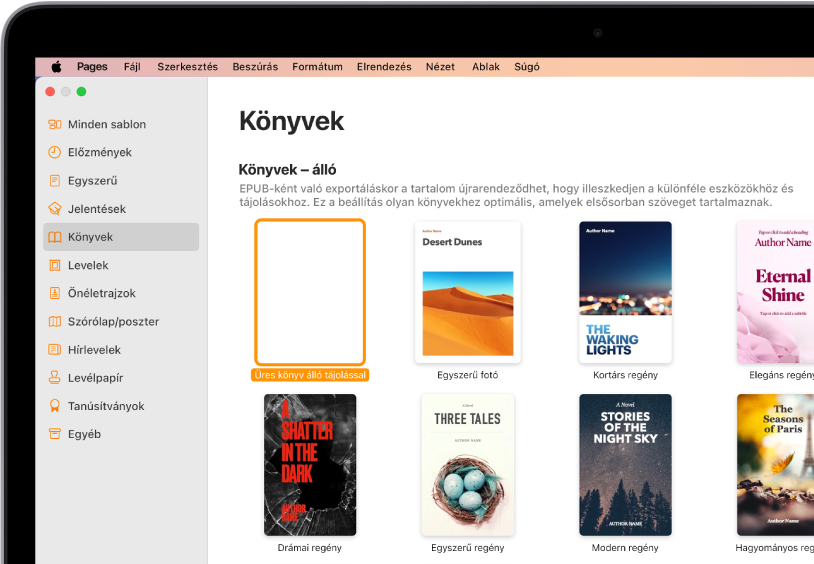Click the Levélpapír stamp icon
The width and height of the screenshot is (814, 564).
(55, 378)
